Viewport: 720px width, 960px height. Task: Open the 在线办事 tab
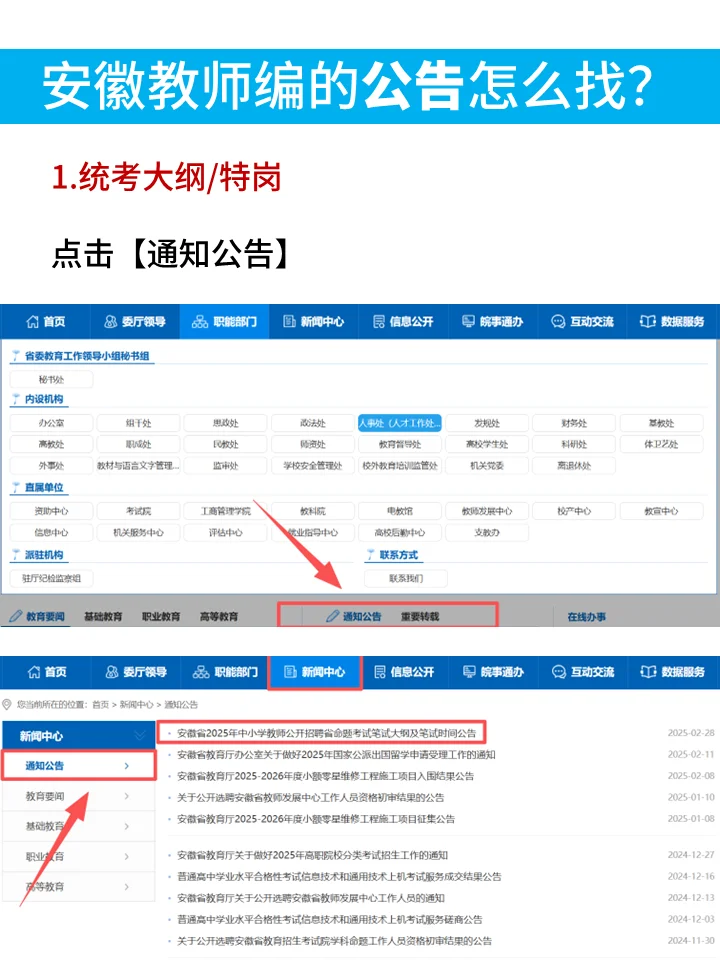click(x=587, y=617)
